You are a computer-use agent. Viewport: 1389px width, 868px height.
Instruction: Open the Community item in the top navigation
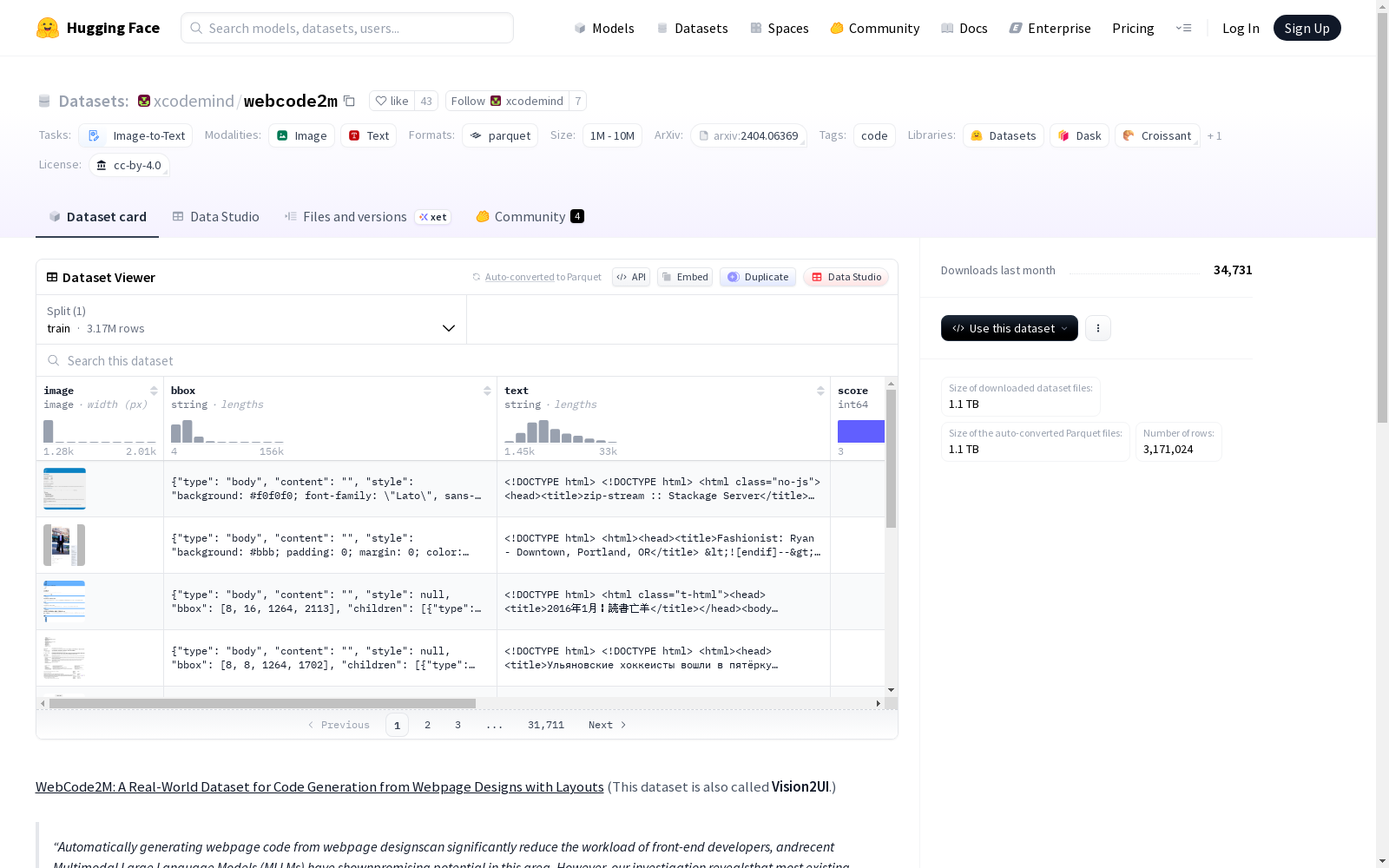[x=875, y=28]
